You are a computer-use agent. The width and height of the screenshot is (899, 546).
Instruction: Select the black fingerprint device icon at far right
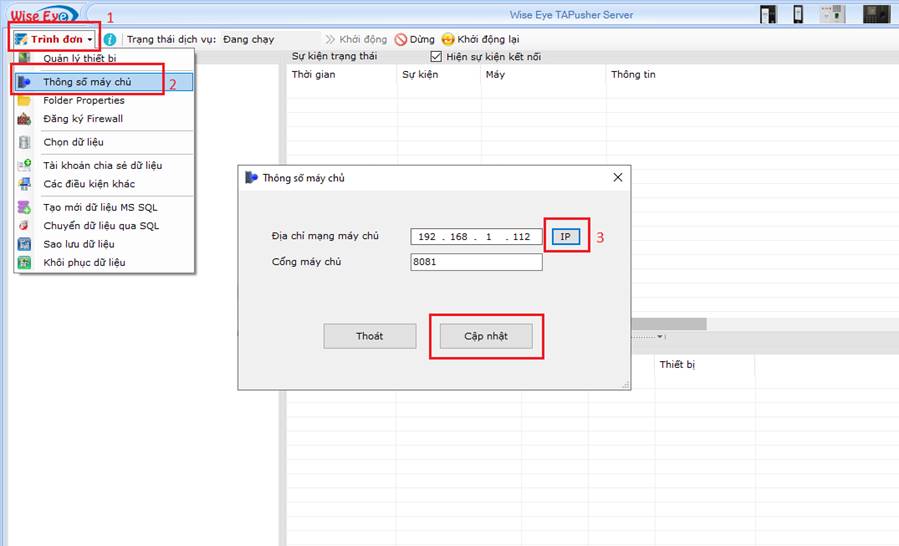877,14
